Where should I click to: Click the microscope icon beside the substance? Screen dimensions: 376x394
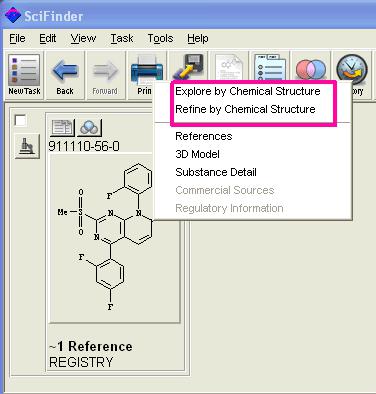point(27,146)
